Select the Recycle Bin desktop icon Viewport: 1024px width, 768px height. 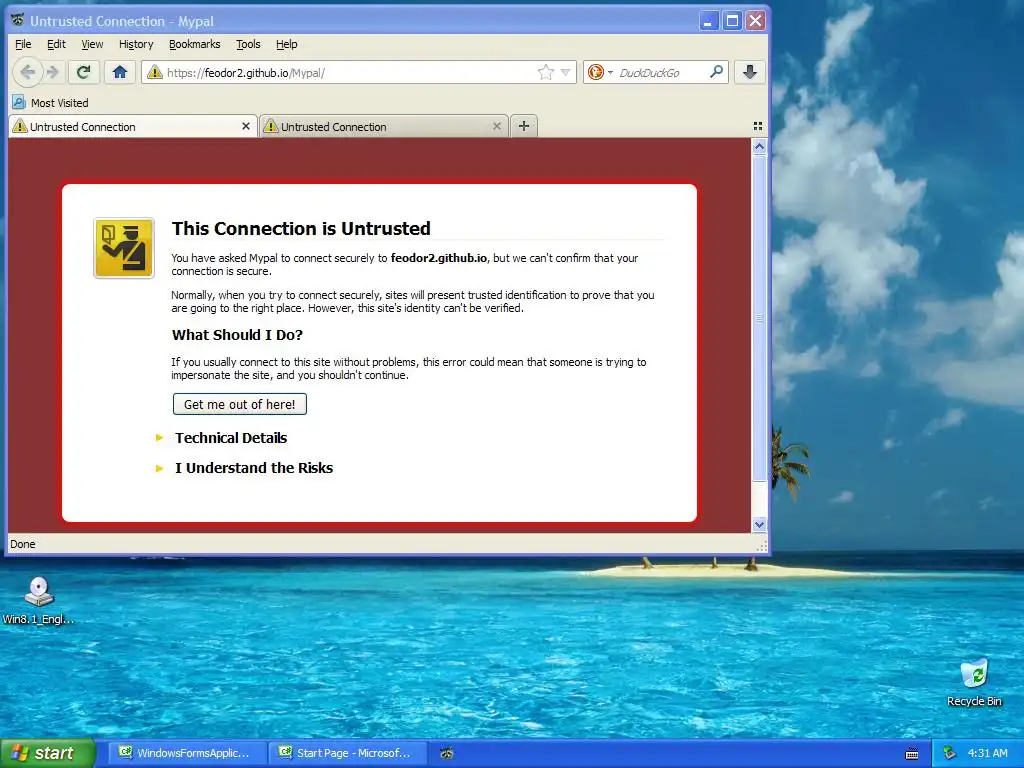pyautogui.click(x=974, y=682)
